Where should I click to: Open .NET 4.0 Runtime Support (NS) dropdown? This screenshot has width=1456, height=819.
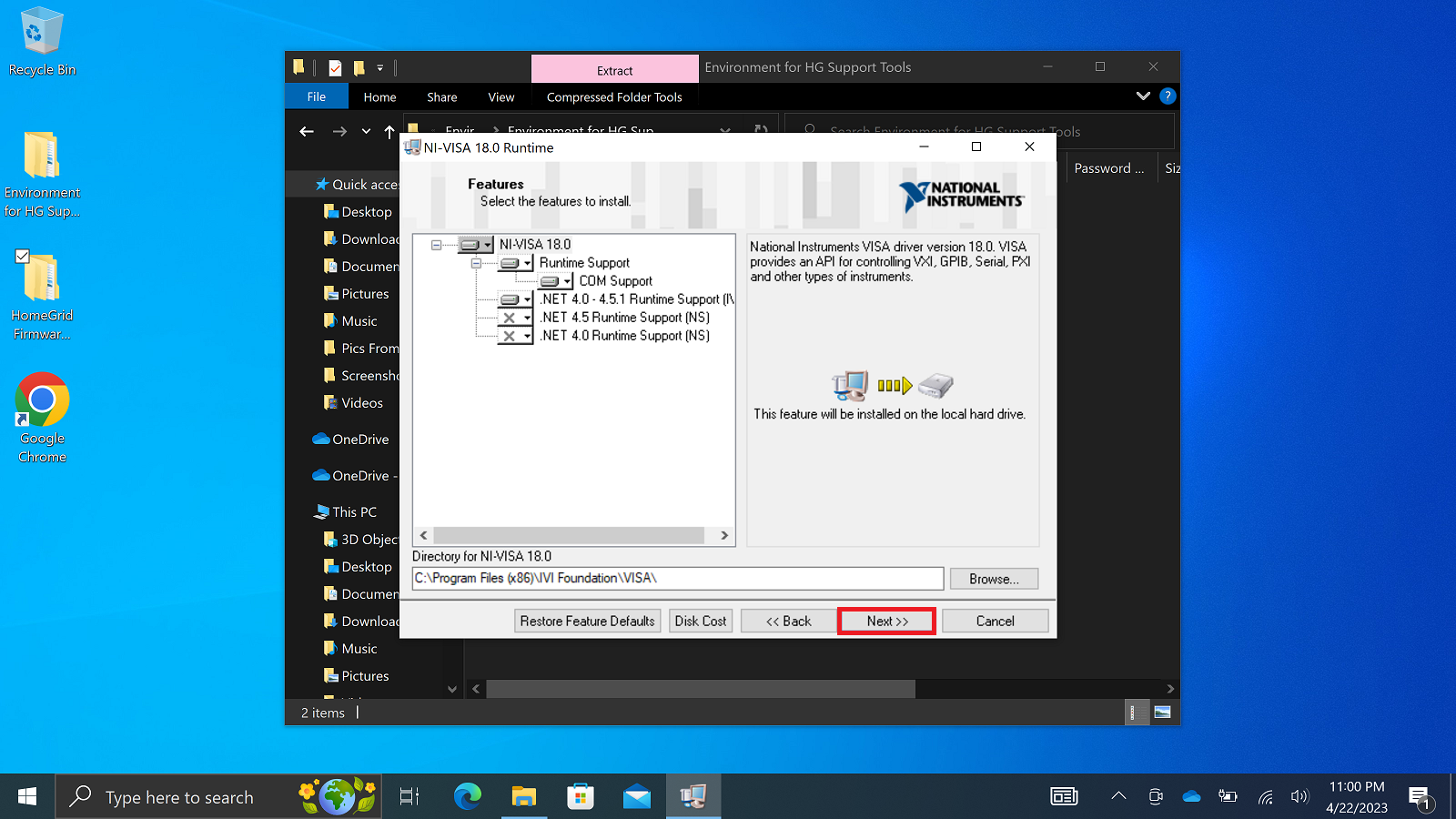pos(515,336)
